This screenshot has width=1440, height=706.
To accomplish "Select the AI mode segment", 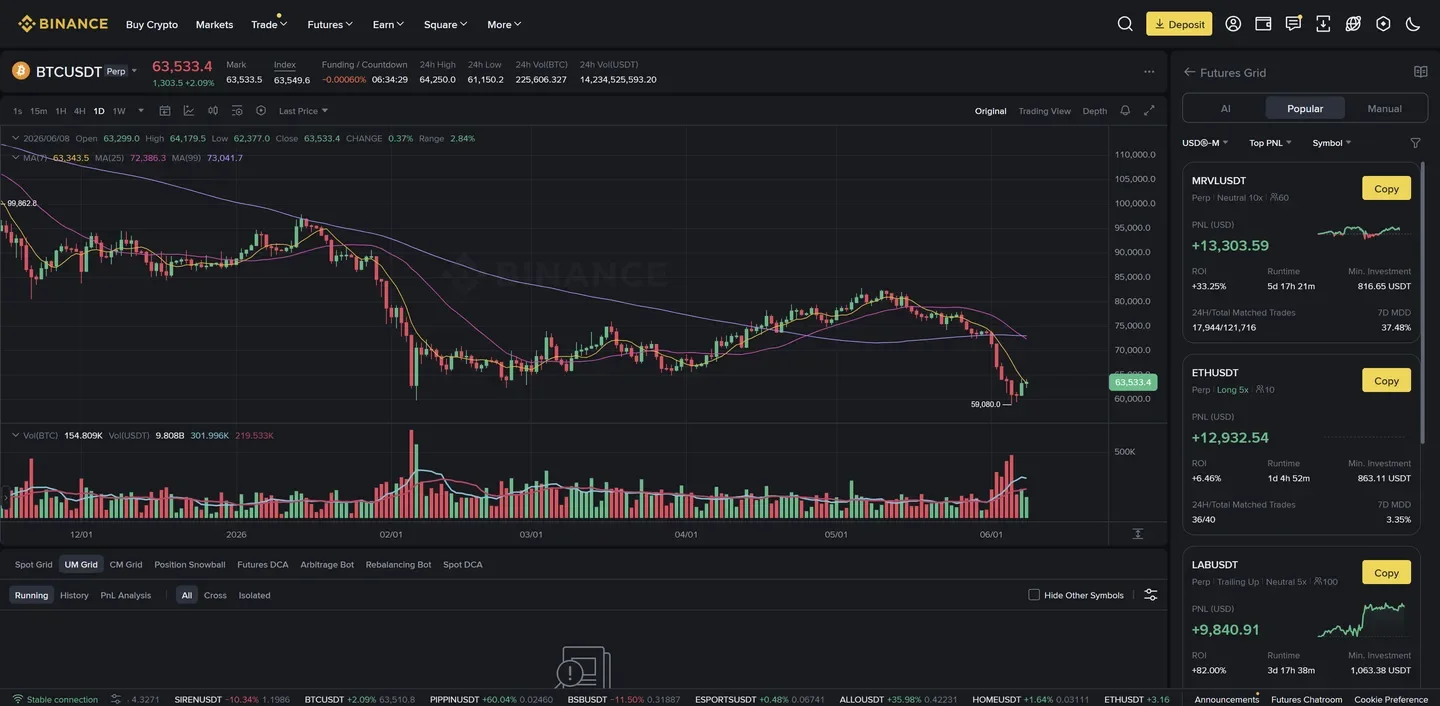I will (x=1225, y=108).
